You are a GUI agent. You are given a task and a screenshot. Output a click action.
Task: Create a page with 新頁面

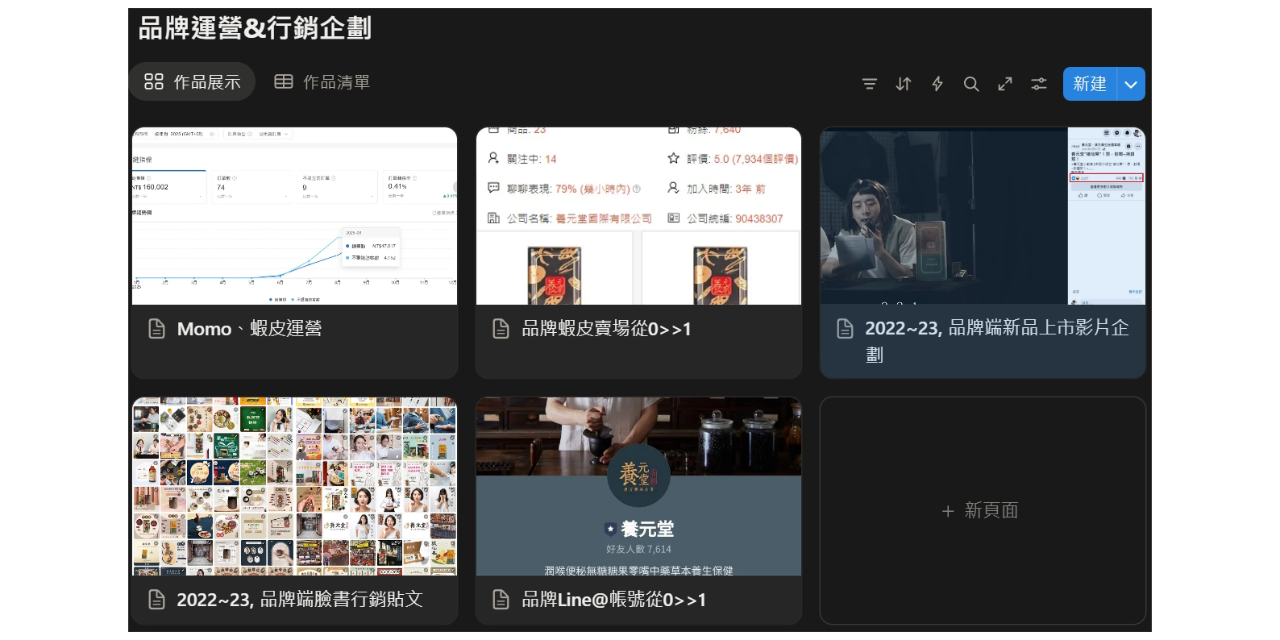tap(981, 510)
